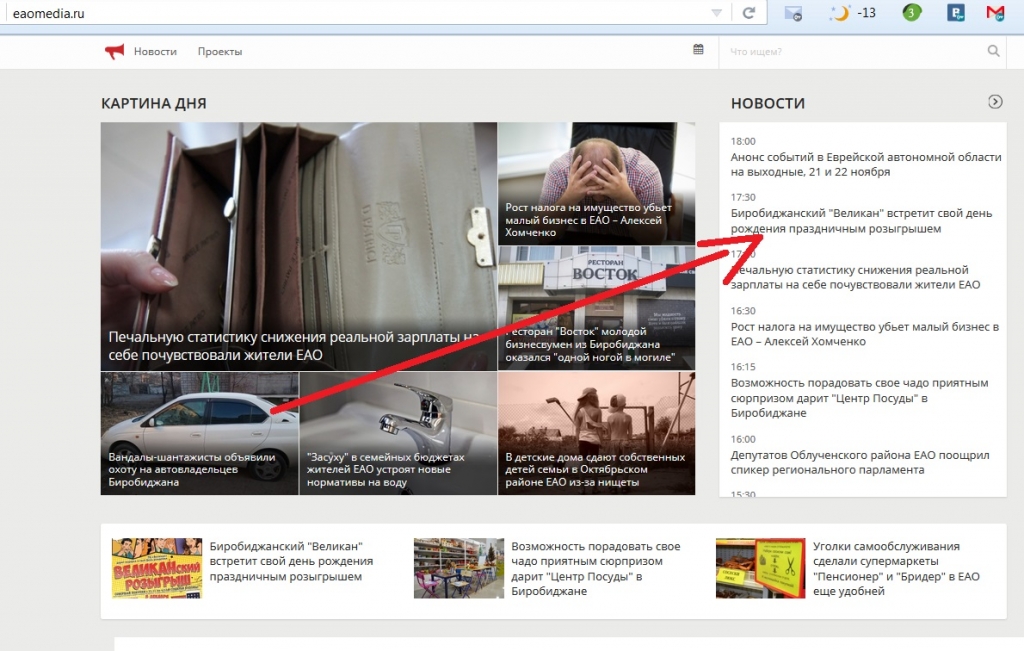Expand the Новости section with the arrow circle

[995, 102]
